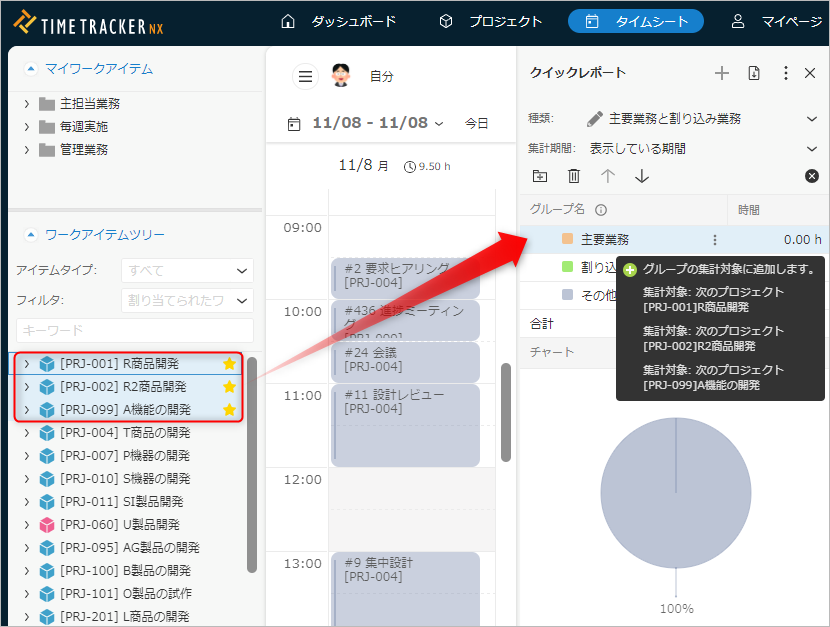Open the プロジェクト tab

[491, 21]
